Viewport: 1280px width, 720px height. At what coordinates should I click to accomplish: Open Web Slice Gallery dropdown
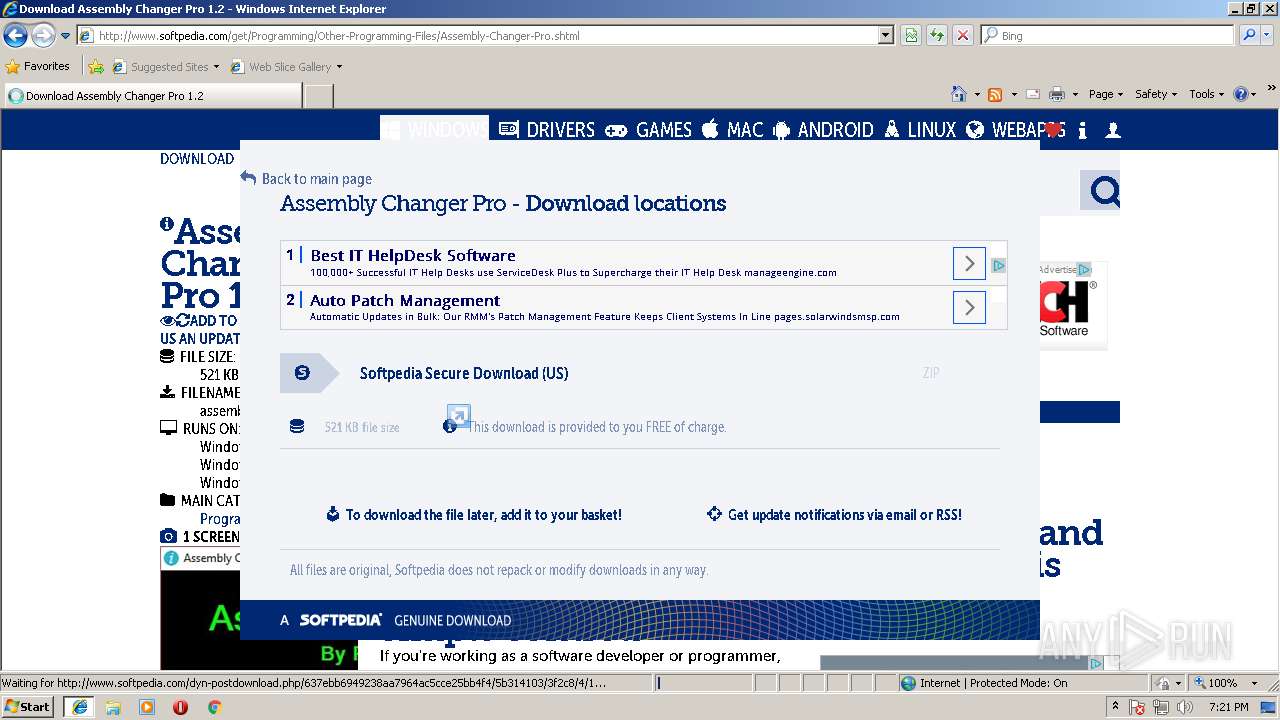pos(286,67)
